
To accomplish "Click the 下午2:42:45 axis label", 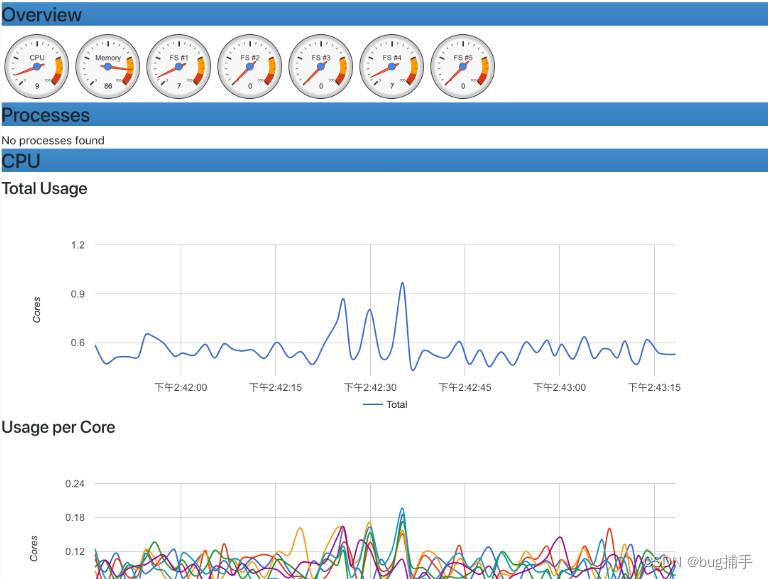I will (465, 387).
